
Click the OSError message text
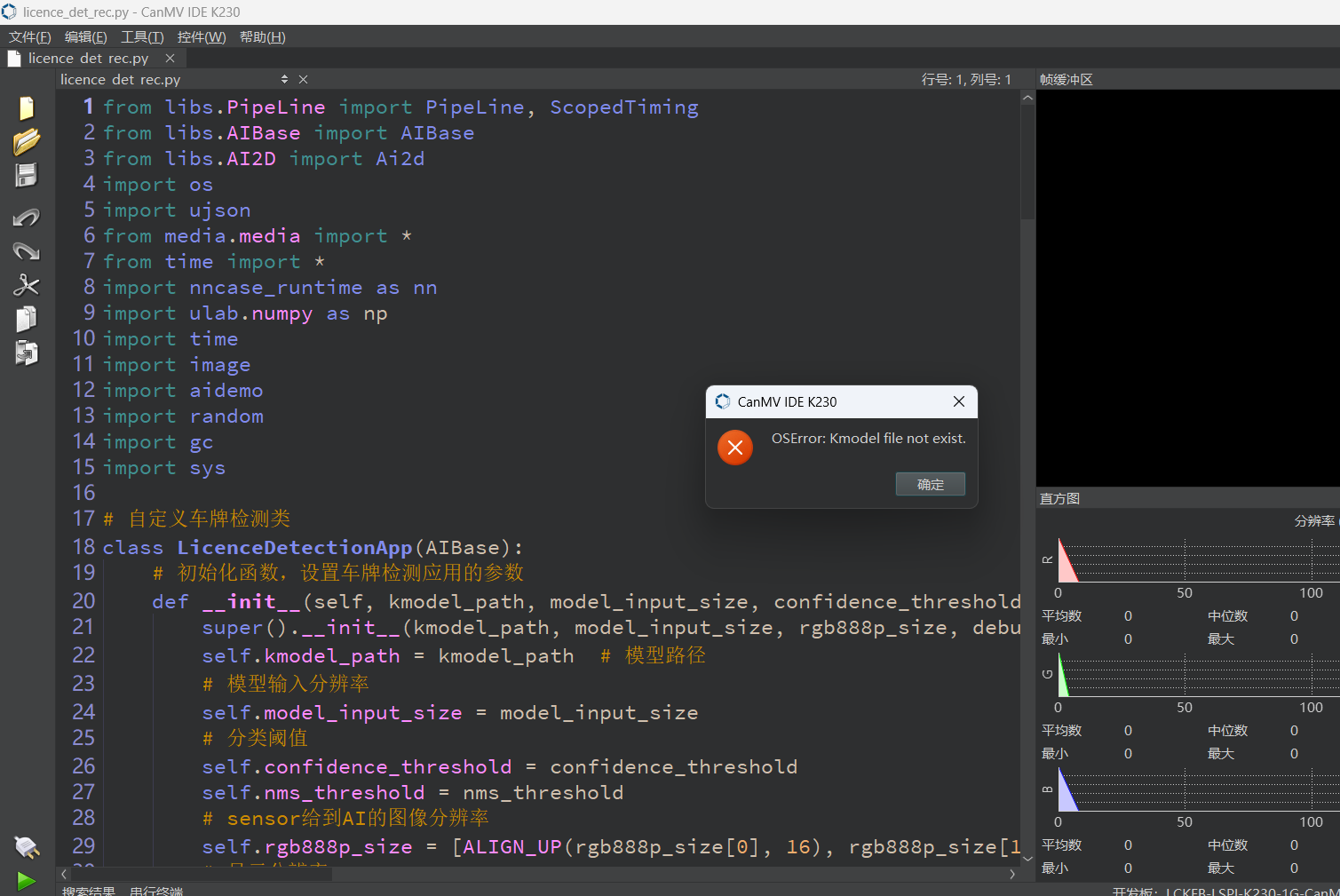tap(868, 439)
